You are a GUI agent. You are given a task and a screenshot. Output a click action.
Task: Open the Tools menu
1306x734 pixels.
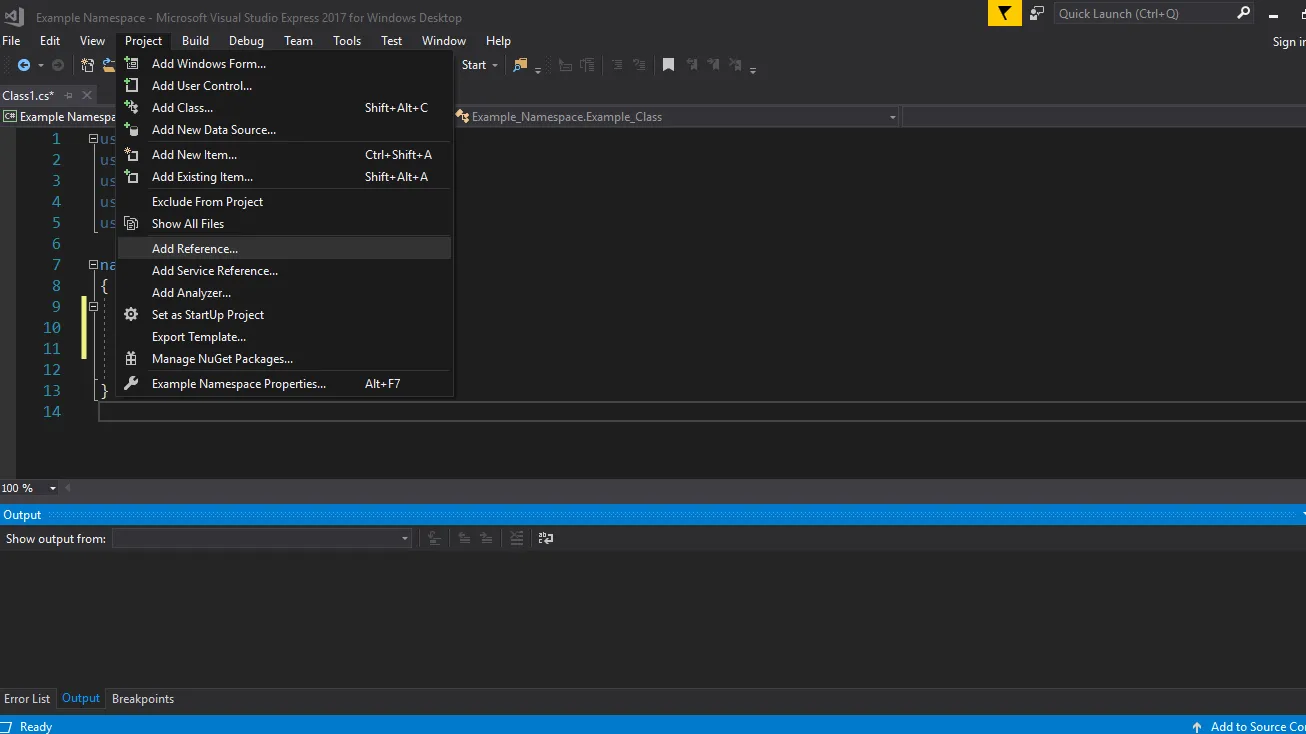347,41
